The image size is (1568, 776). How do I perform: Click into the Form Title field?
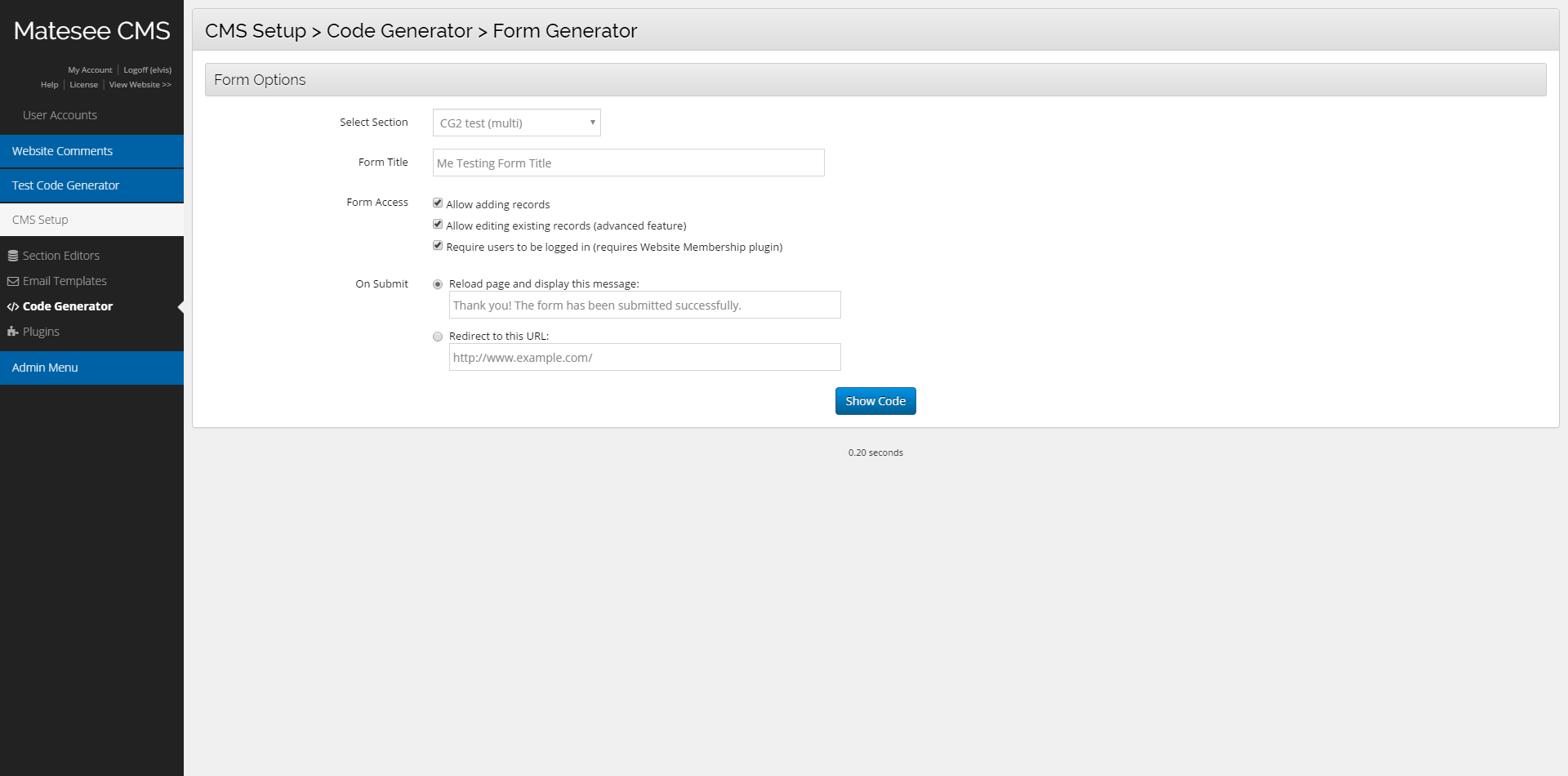tap(628, 163)
